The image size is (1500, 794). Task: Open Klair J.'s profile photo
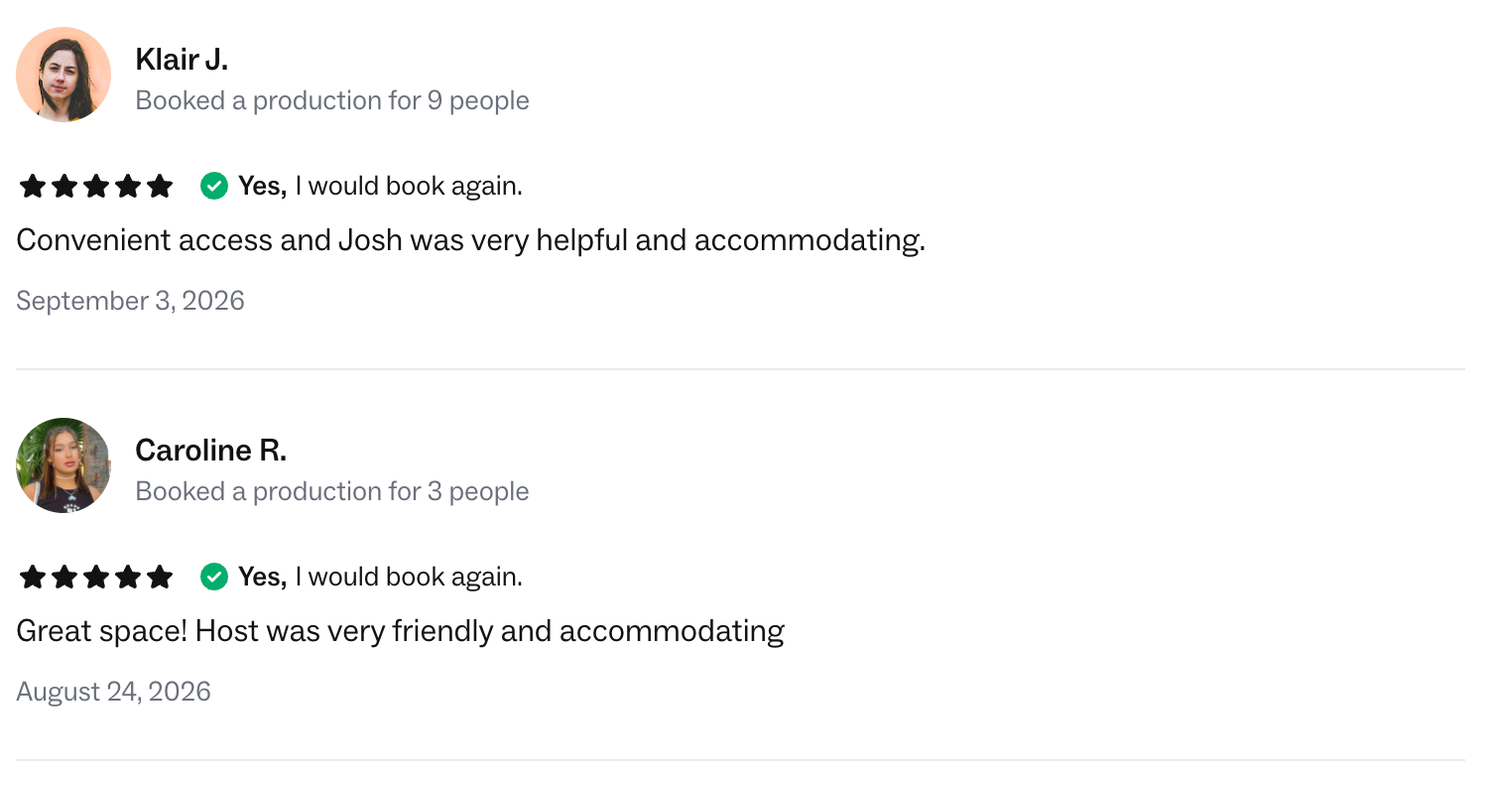(x=64, y=75)
